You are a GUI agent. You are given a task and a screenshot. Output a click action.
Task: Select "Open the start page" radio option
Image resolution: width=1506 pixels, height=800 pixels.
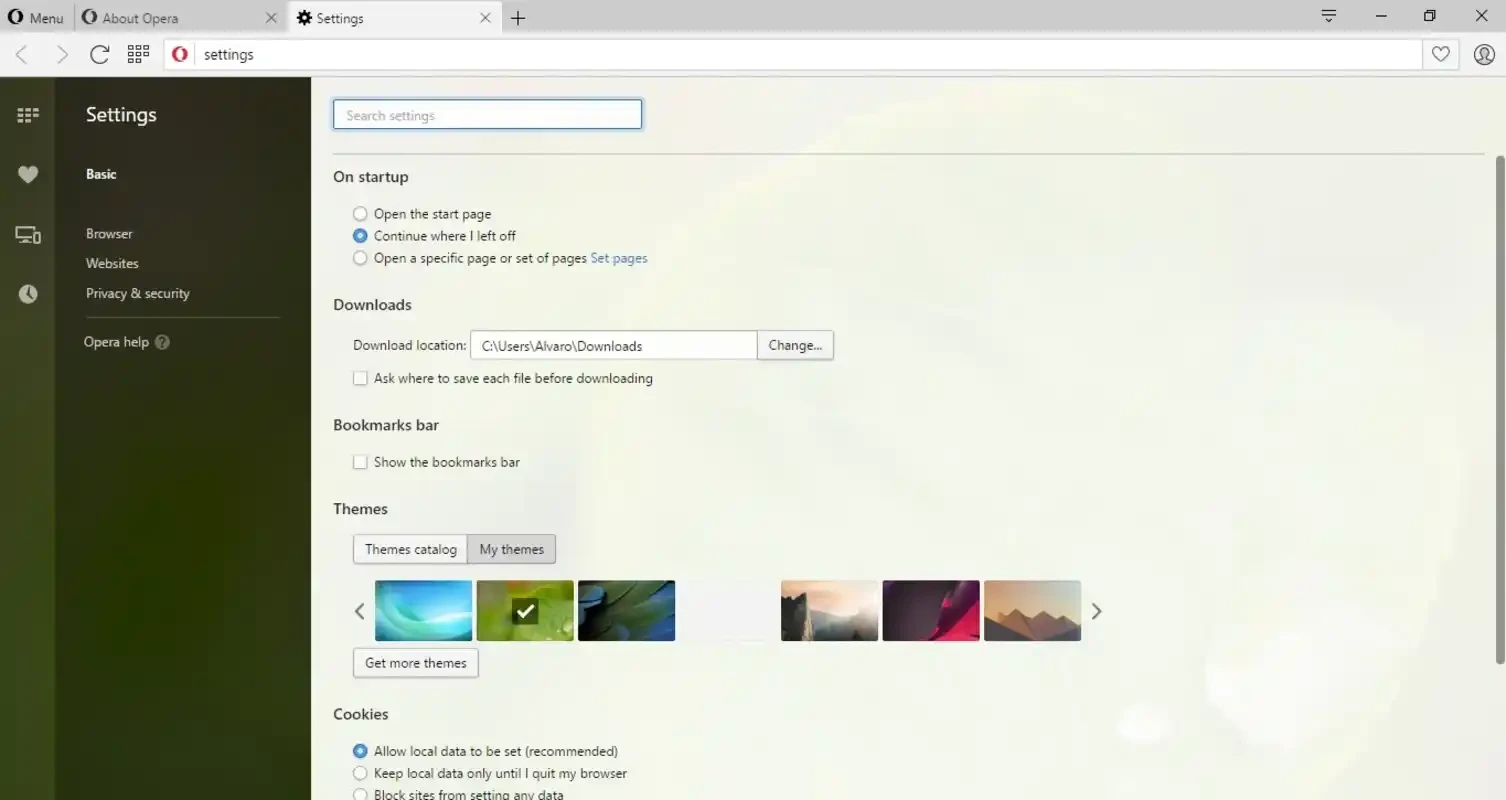tap(360, 214)
